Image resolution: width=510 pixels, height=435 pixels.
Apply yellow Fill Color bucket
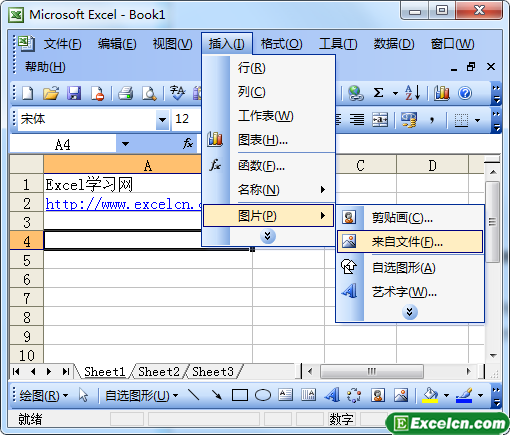tap(430, 396)
